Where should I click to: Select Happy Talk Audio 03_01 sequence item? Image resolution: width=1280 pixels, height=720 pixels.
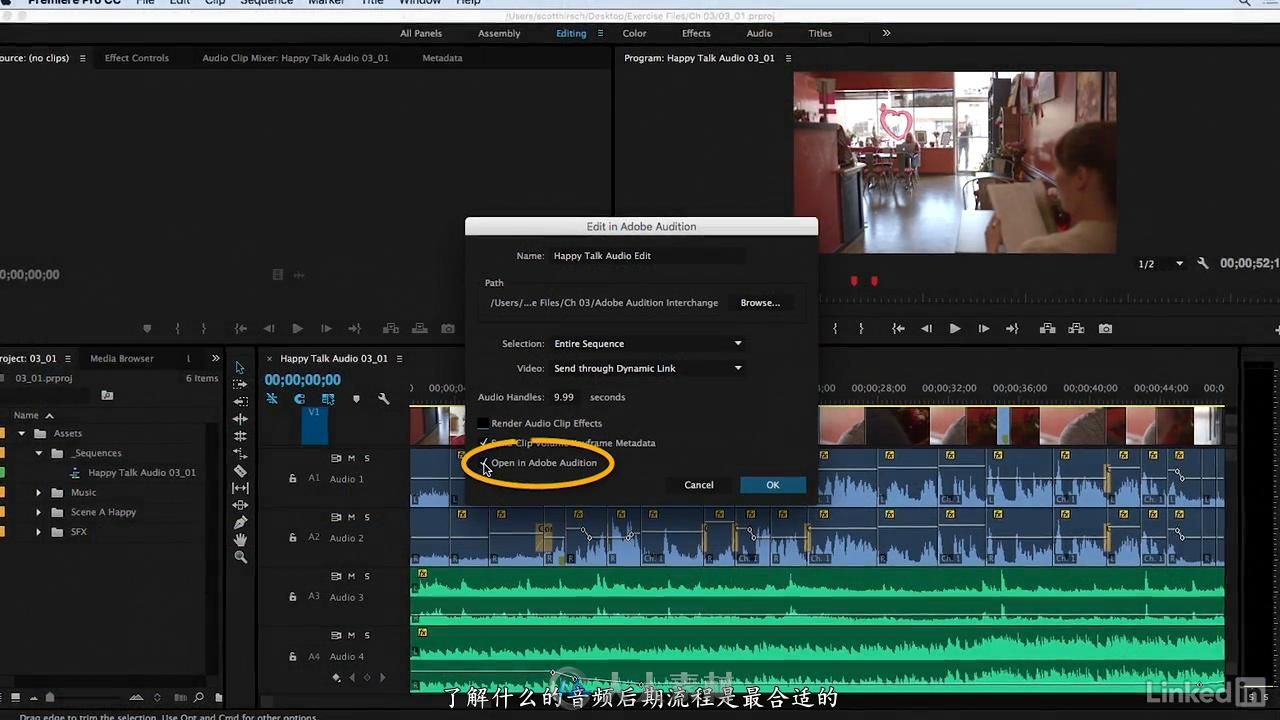(x=142, y=473)
